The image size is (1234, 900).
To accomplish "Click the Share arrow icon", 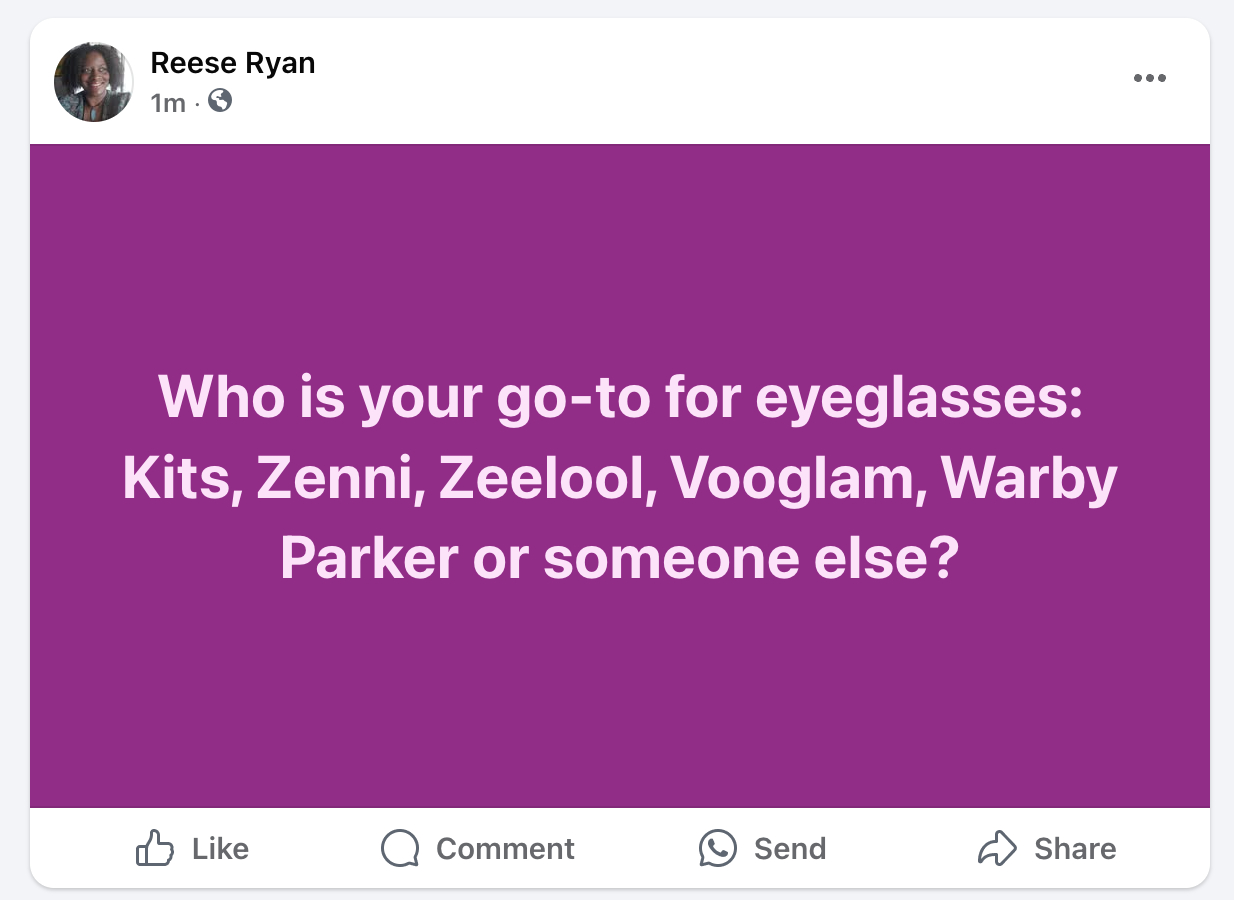I will tap(996, 849).
